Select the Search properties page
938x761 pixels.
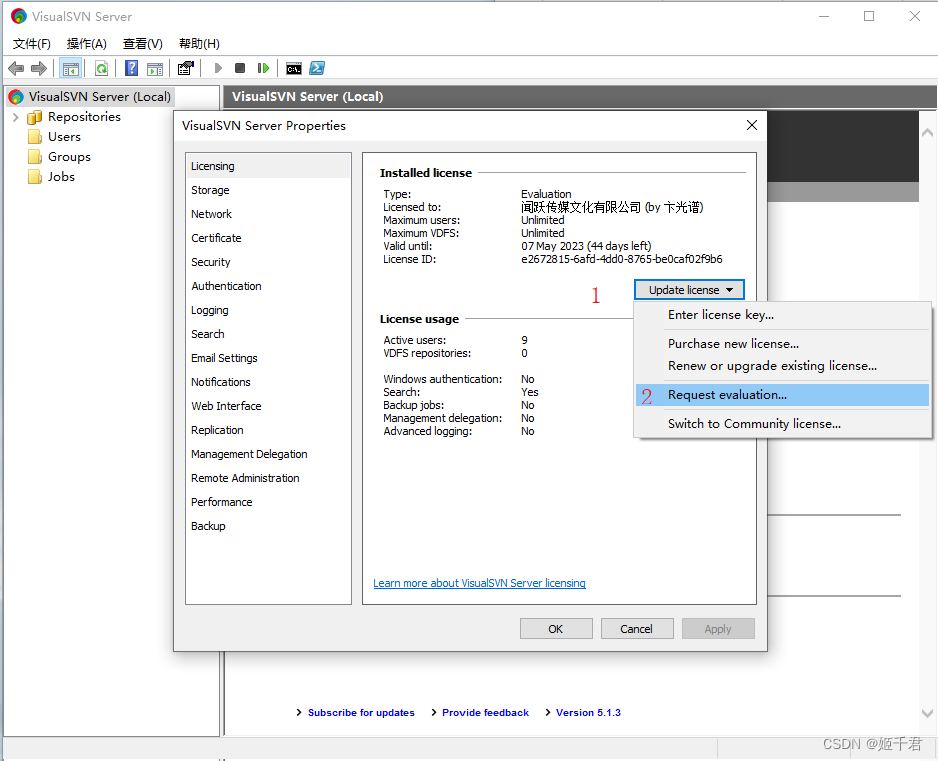click(x=268, y=334)
